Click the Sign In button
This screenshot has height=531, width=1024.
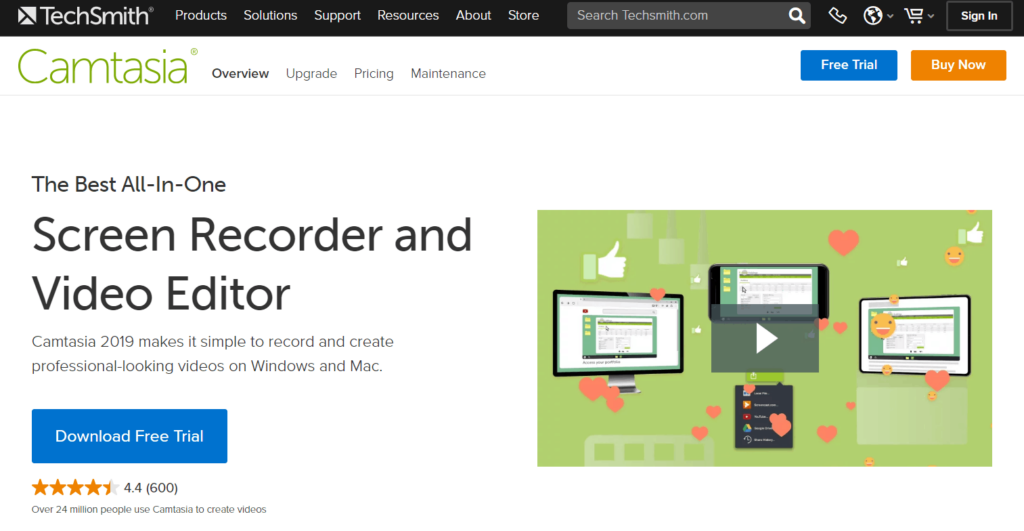pos(979,16)
